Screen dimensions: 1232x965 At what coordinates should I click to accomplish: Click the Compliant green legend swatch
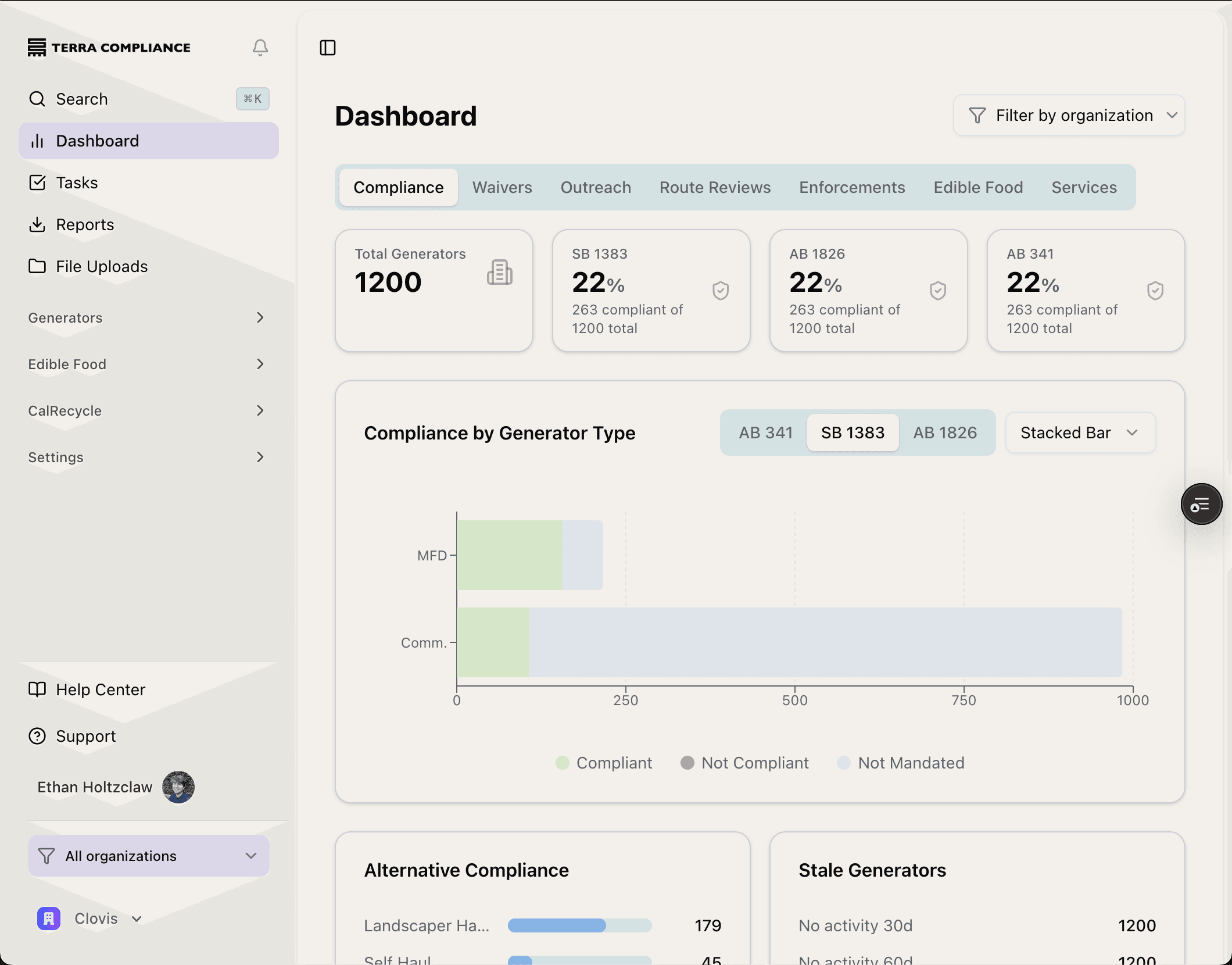click(562, 763)
